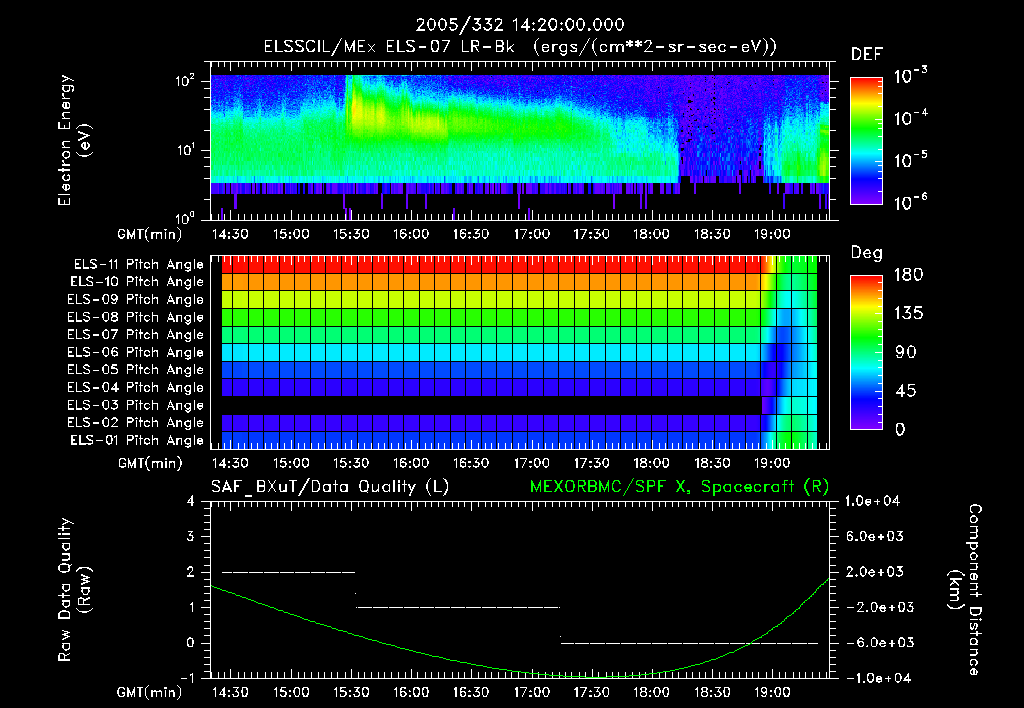The height and width of the screenshot is (708, 1024).
Task: Click the quality level 1 line segment
Action: click(458, 607)
